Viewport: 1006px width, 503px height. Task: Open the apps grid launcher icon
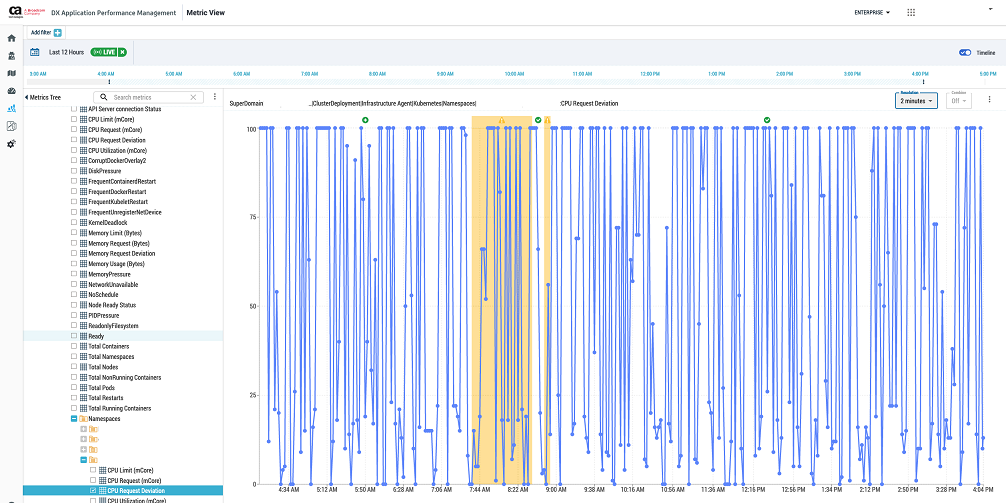[910, 13]
